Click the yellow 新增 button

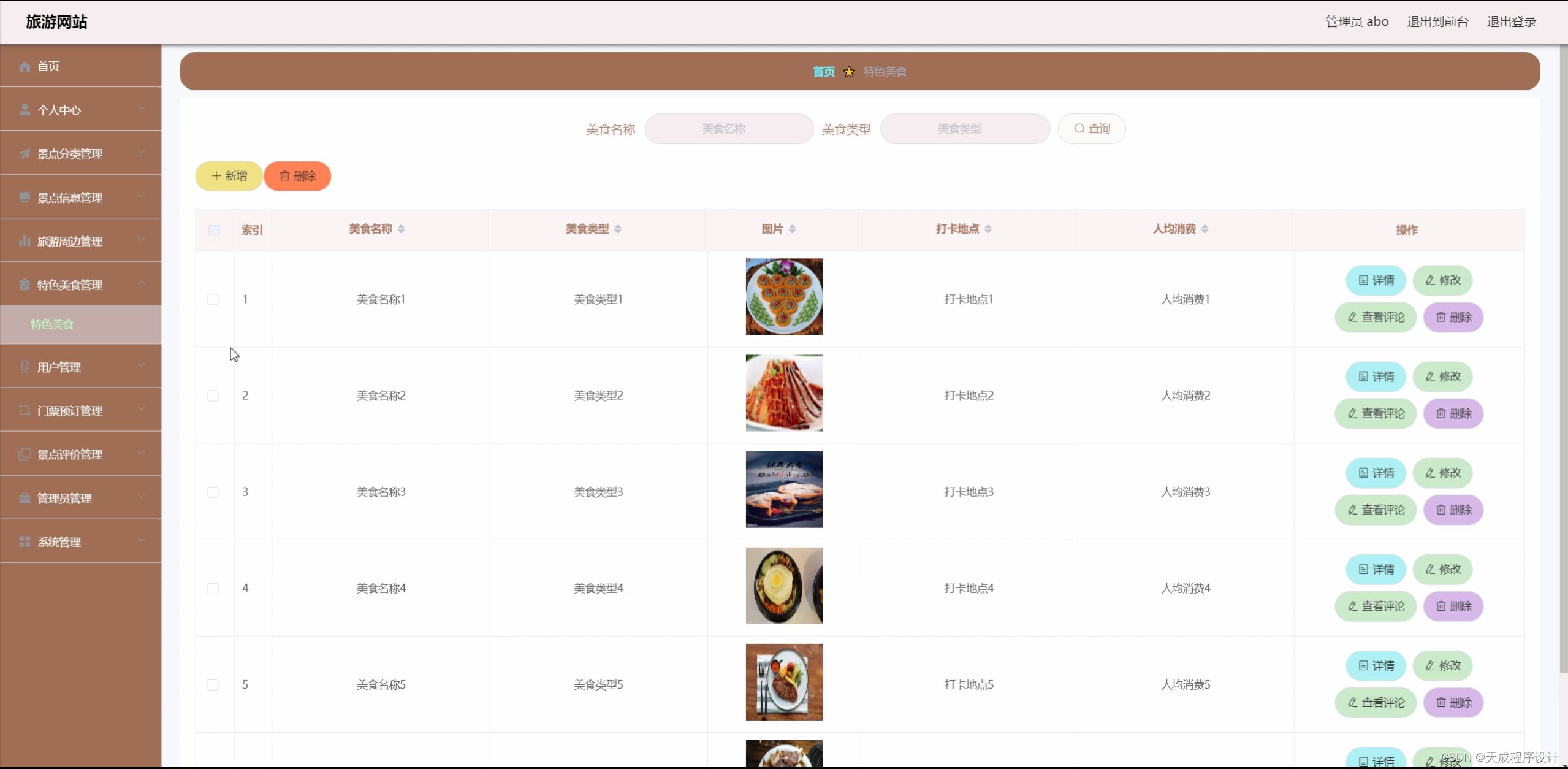(229, 177)
